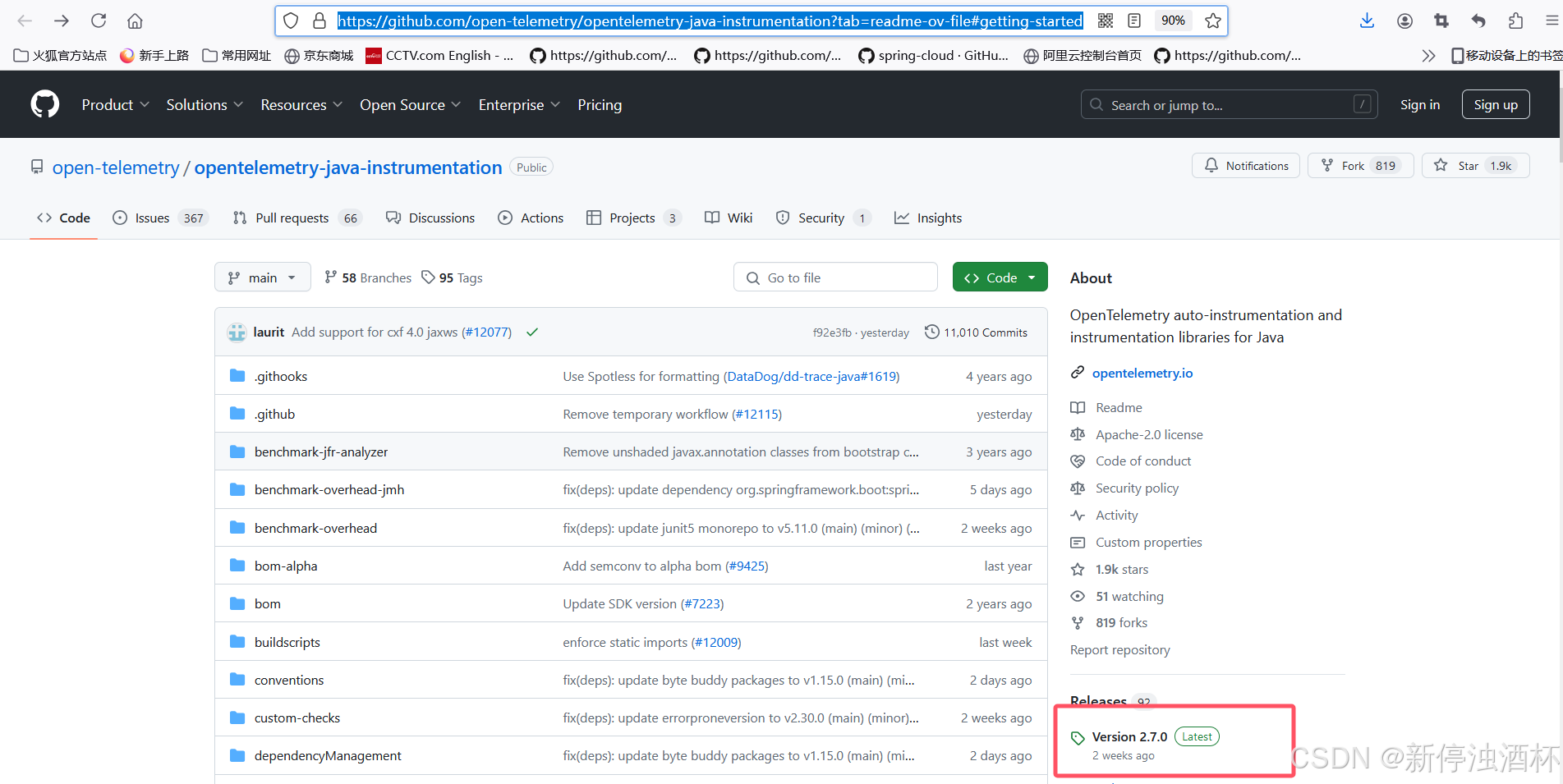Click the Go to file search field
The image size is (1563, 784).
click(x=834, y=277)
